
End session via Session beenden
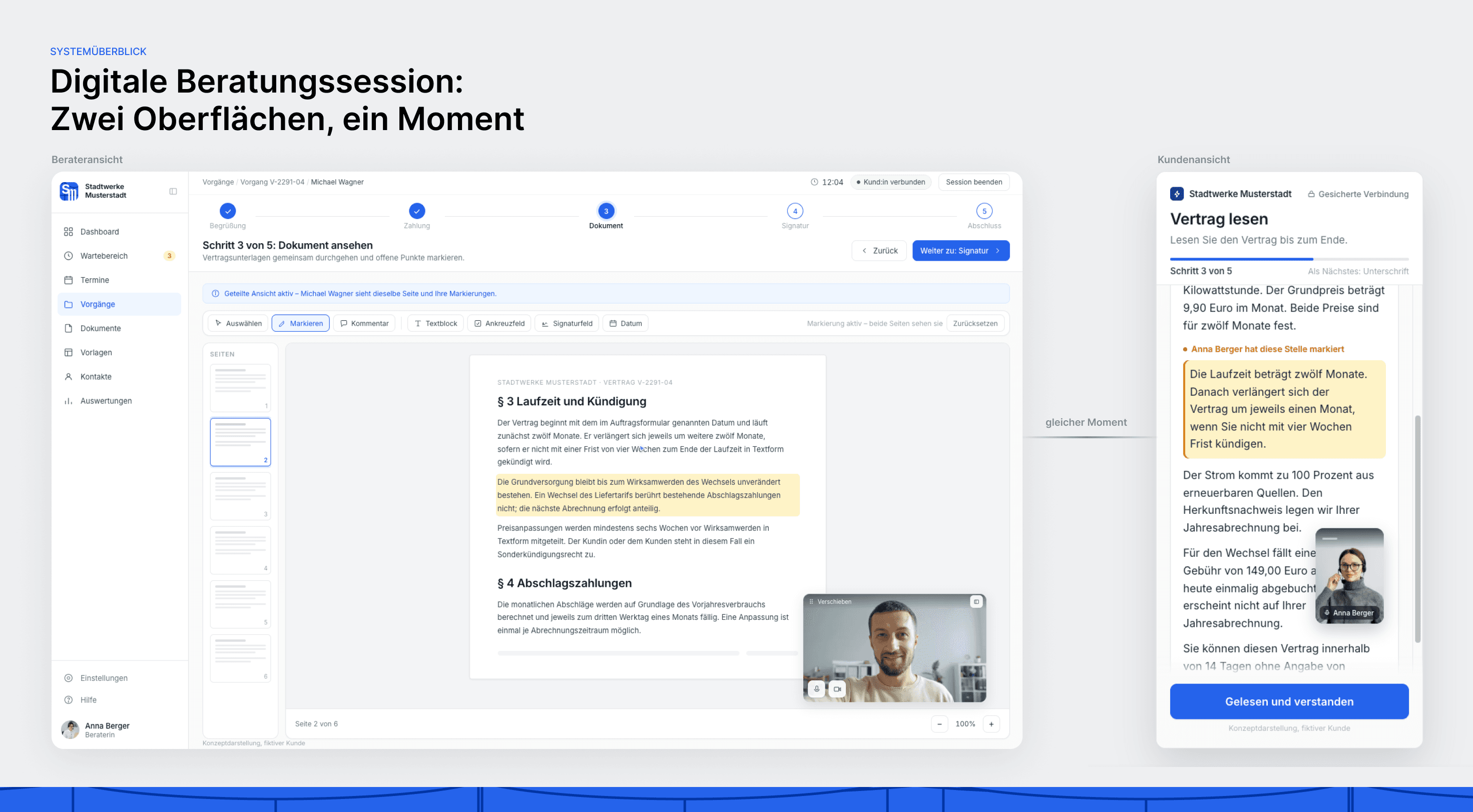974,182
